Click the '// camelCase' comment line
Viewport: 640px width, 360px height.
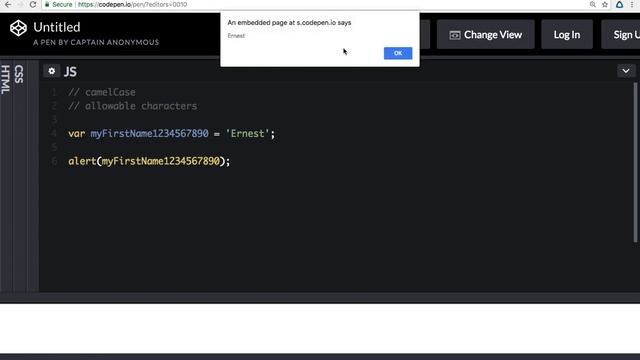[x=102, y=92]
